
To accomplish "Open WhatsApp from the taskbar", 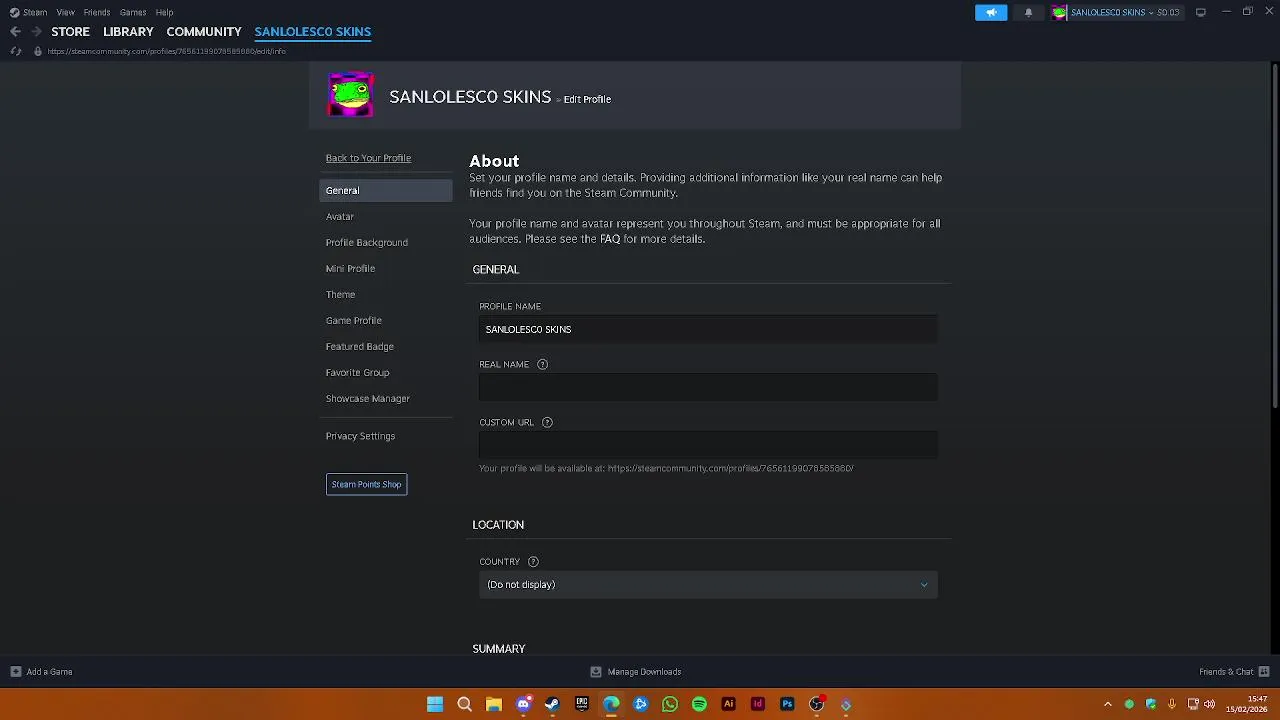I will pos(670,704).
